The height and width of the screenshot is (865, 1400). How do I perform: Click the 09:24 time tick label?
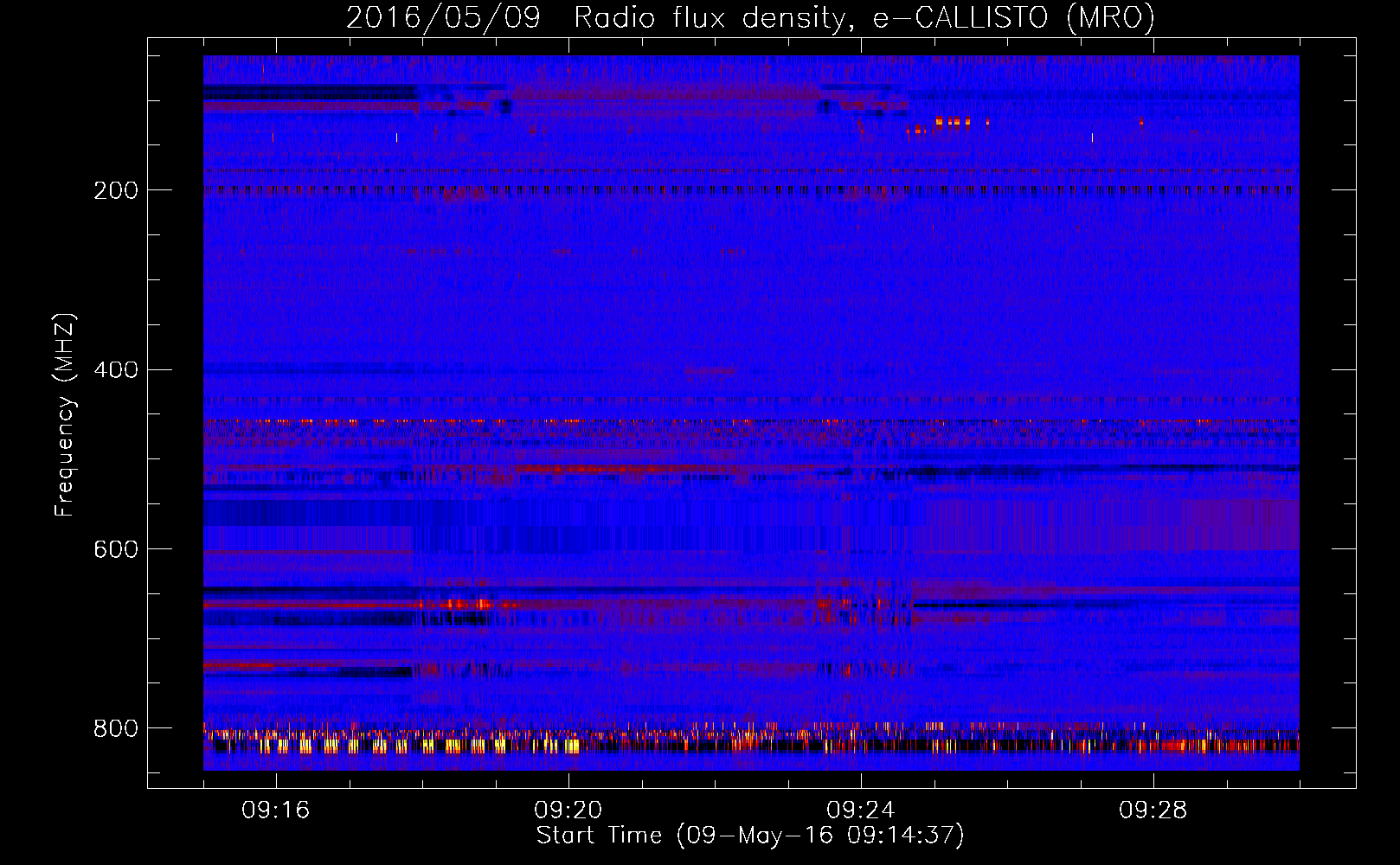click(861, 811)
